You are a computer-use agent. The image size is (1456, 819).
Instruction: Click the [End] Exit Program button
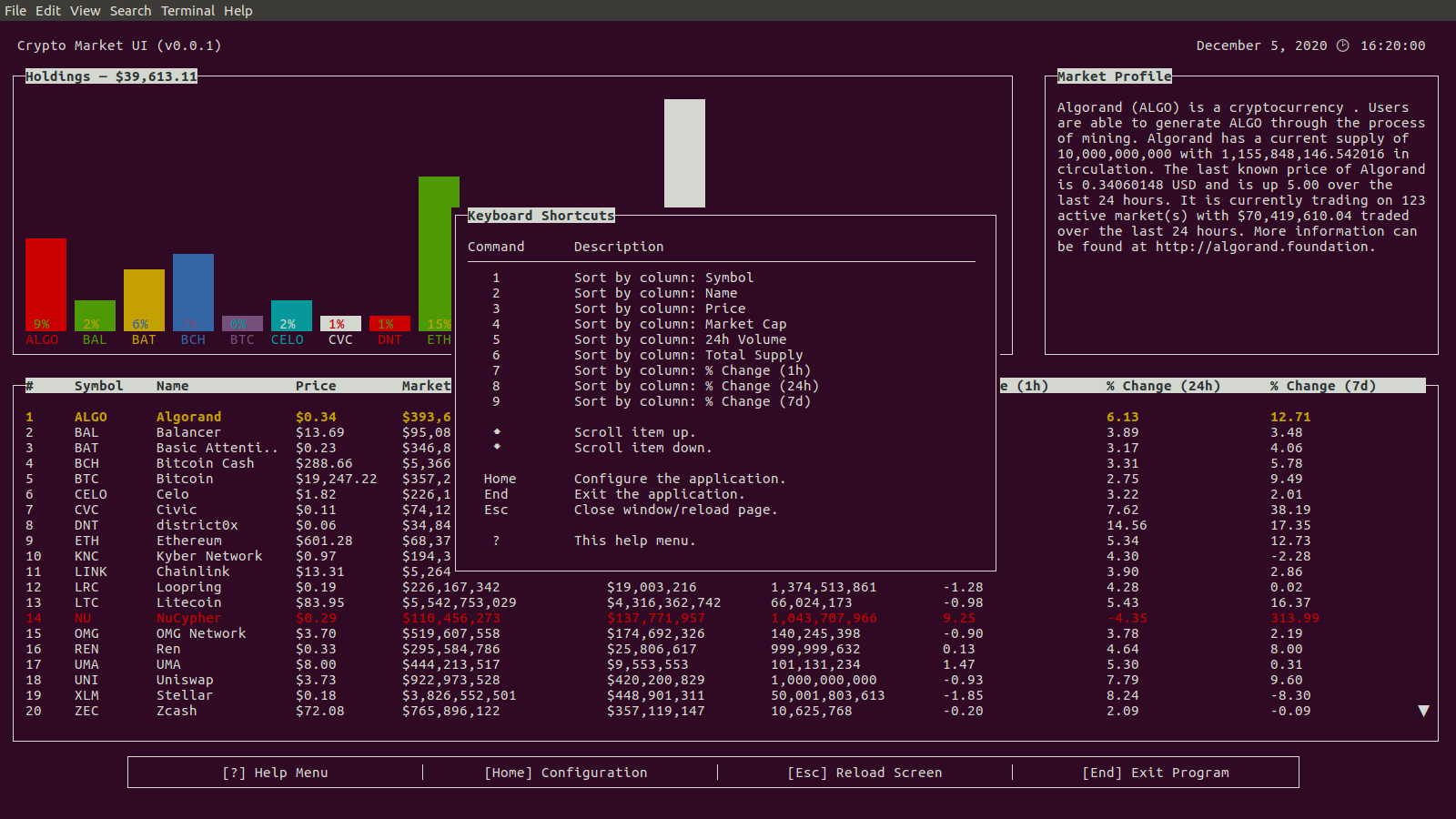1156,773
